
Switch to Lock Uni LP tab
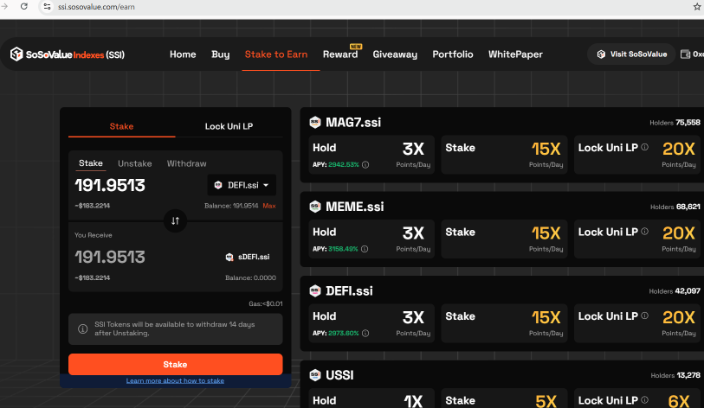pos(229,126)
